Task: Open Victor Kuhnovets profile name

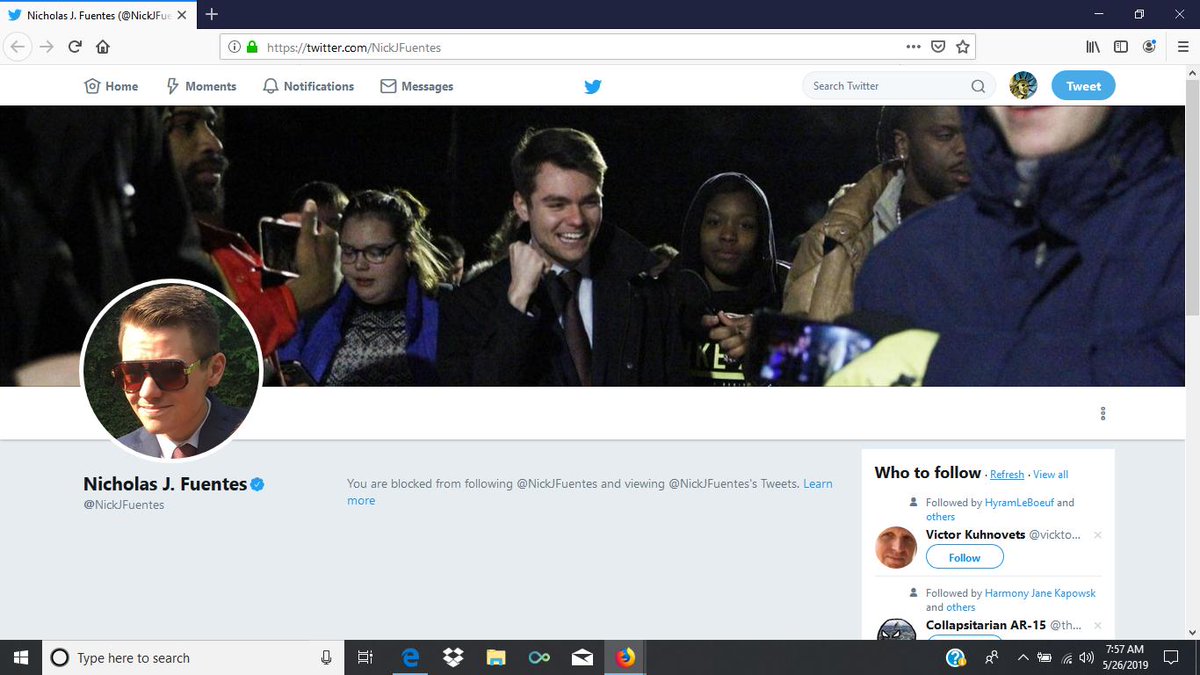Action: click(x=975, y=535)
